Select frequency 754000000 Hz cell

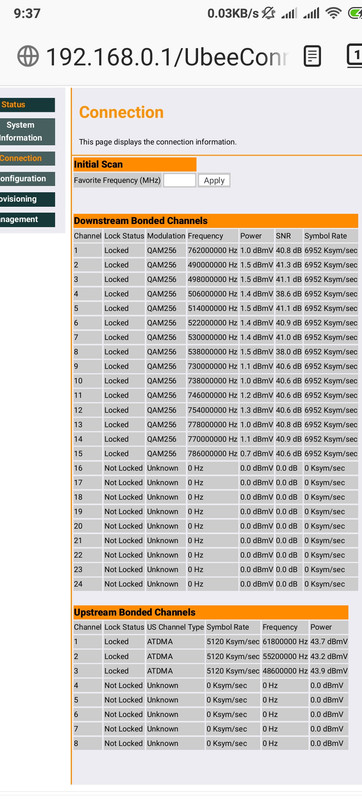pos(212,410)
